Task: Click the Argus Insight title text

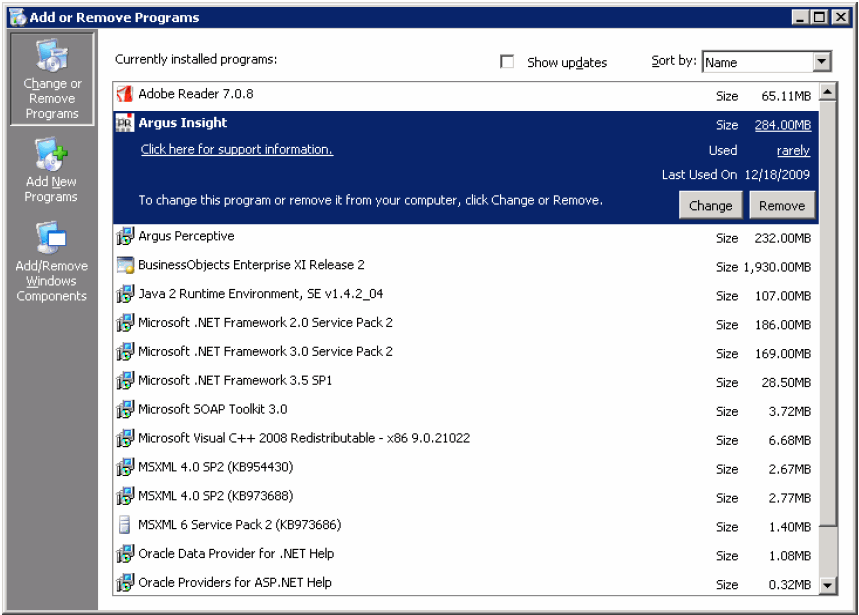Action: pos(182,123)
